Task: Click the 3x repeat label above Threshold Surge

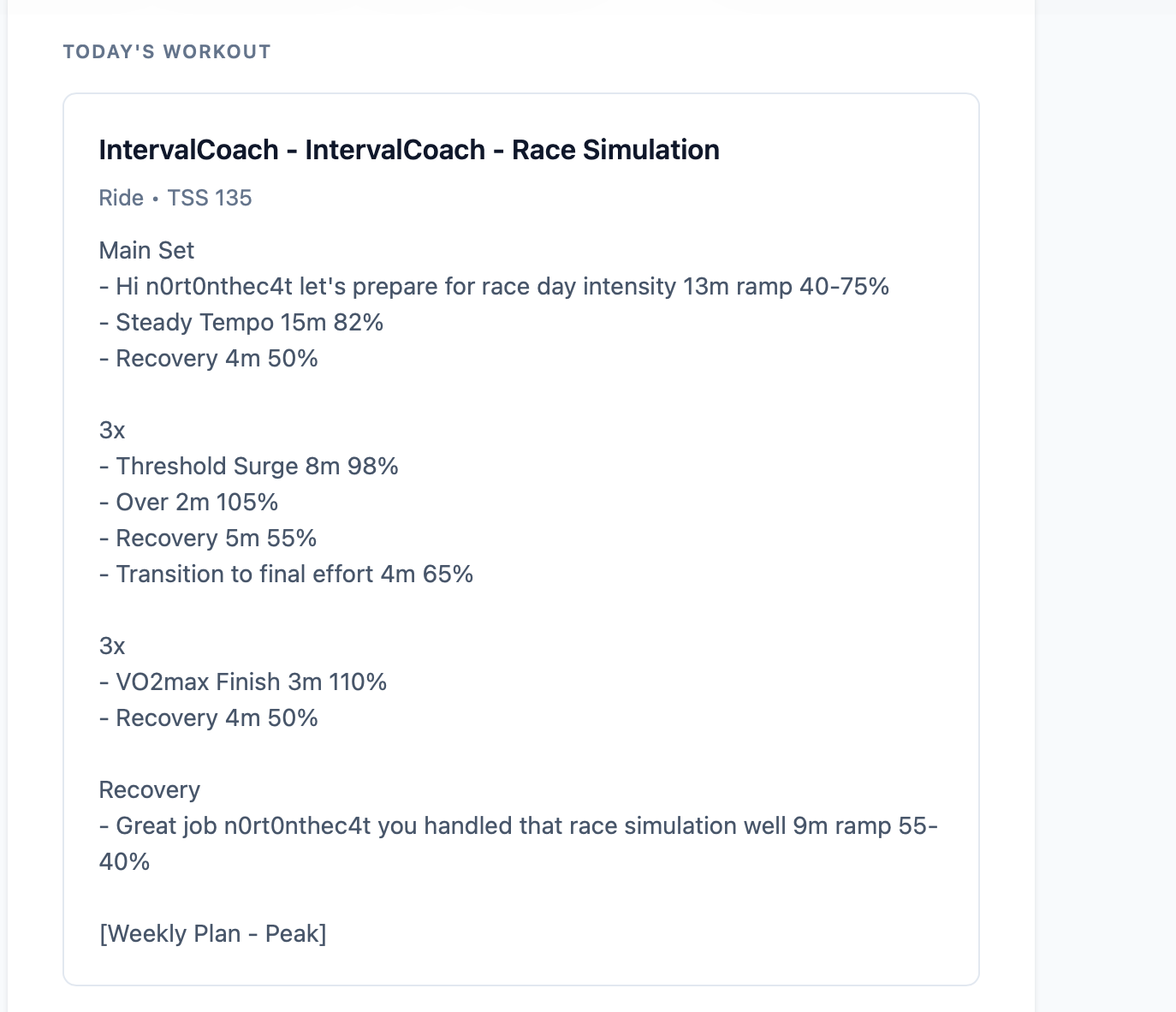Action: [112, 430]
